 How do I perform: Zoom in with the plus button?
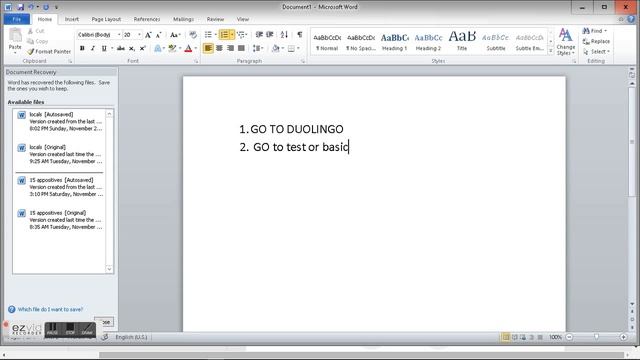point(623,337)
